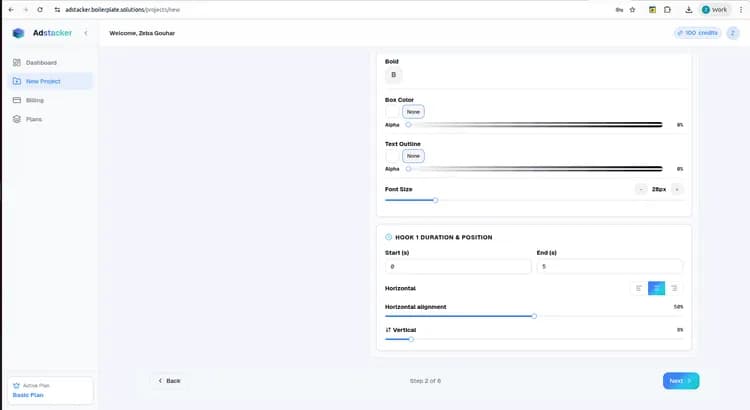Increase font size with plus button
This screenshot has width=750, height=410.
coord(677,189)
